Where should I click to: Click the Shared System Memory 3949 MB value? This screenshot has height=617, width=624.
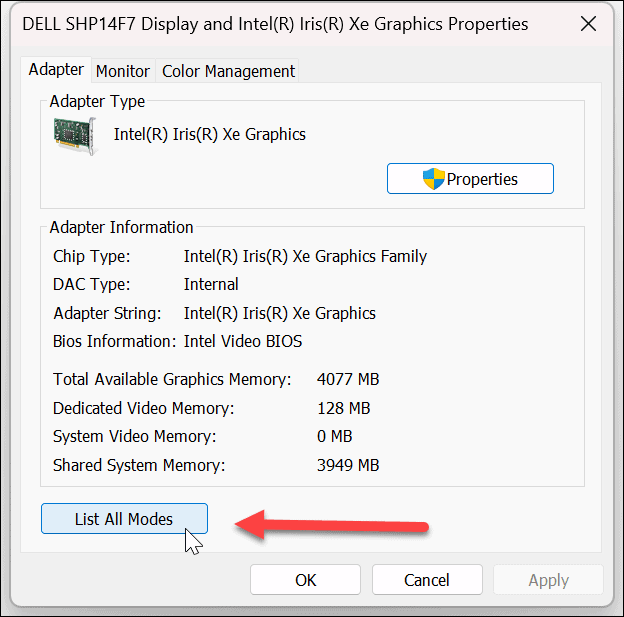click(347, 465)
